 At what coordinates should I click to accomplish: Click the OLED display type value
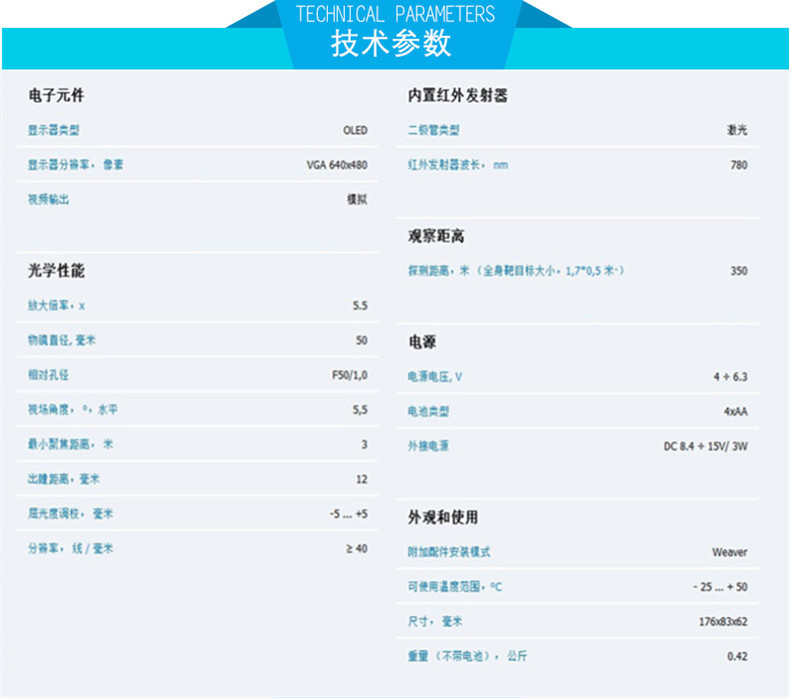click(x=355, y=130)
